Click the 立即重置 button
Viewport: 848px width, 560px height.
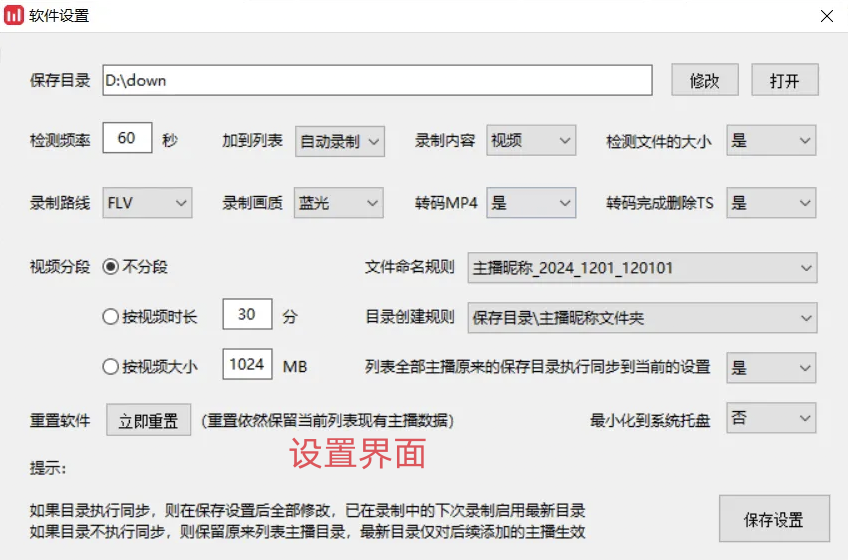(x=148, y=420)
